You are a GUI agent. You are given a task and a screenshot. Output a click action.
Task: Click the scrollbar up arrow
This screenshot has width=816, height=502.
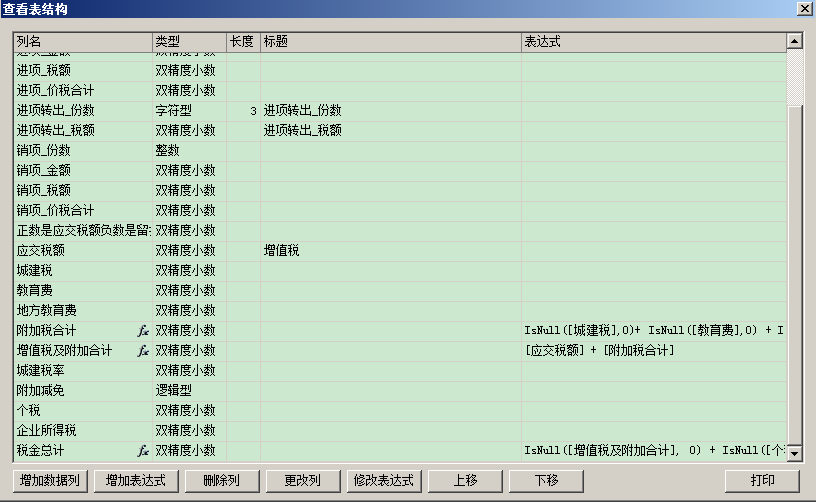click(x=794, y=42)
